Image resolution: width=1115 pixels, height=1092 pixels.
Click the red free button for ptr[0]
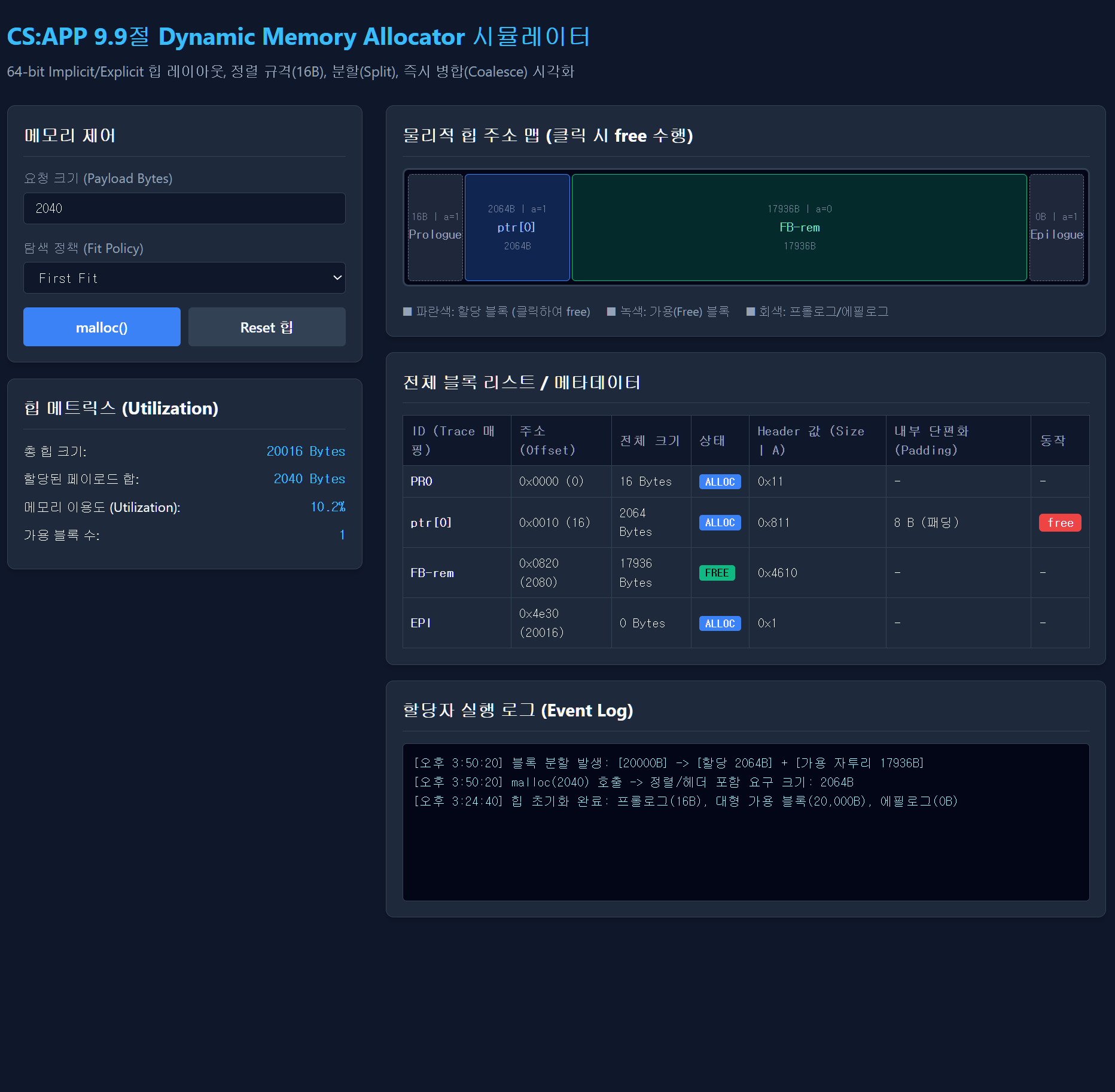pyautogui.click(x=1060, y=523)
